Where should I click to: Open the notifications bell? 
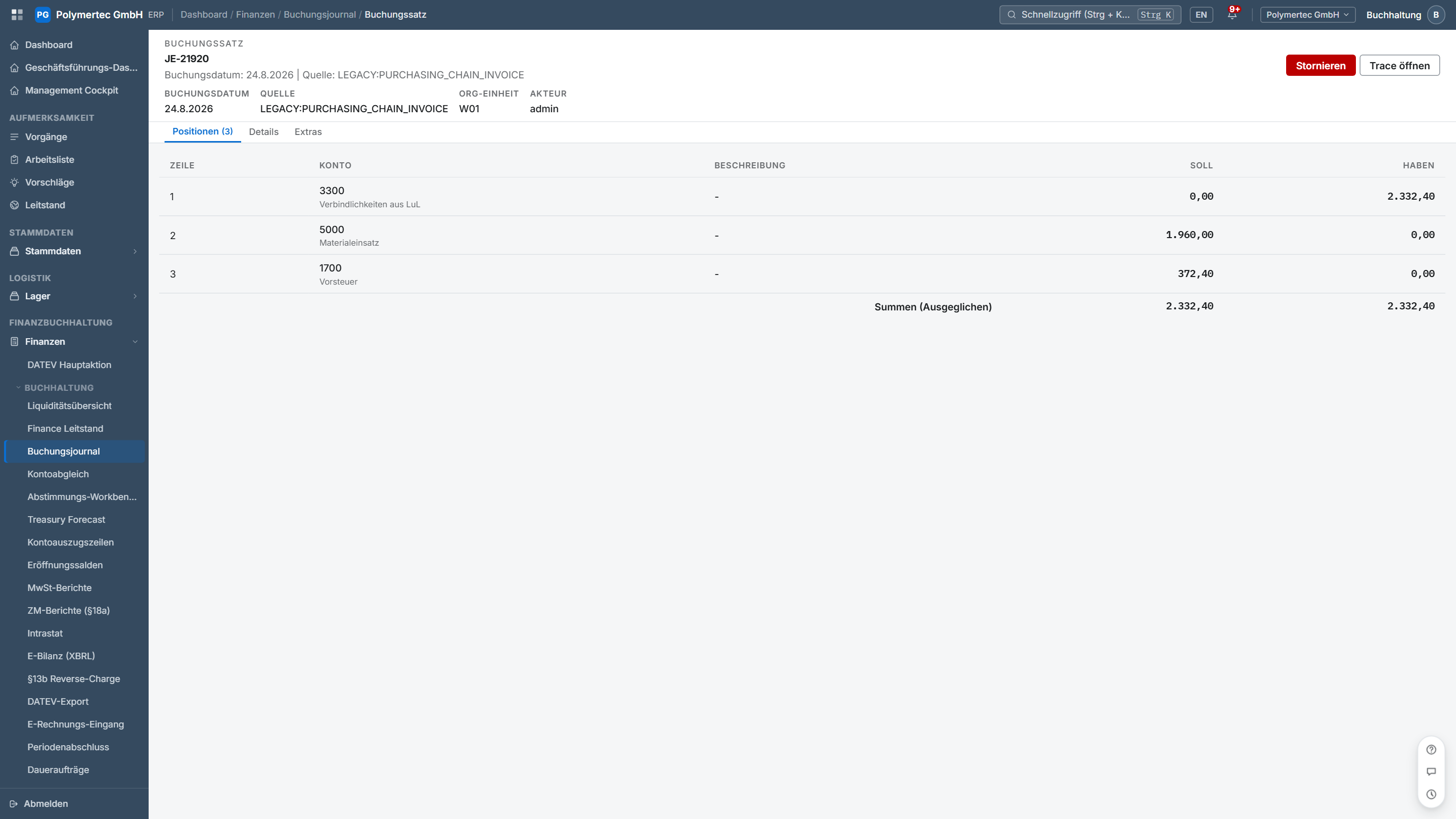(1232, 15)
